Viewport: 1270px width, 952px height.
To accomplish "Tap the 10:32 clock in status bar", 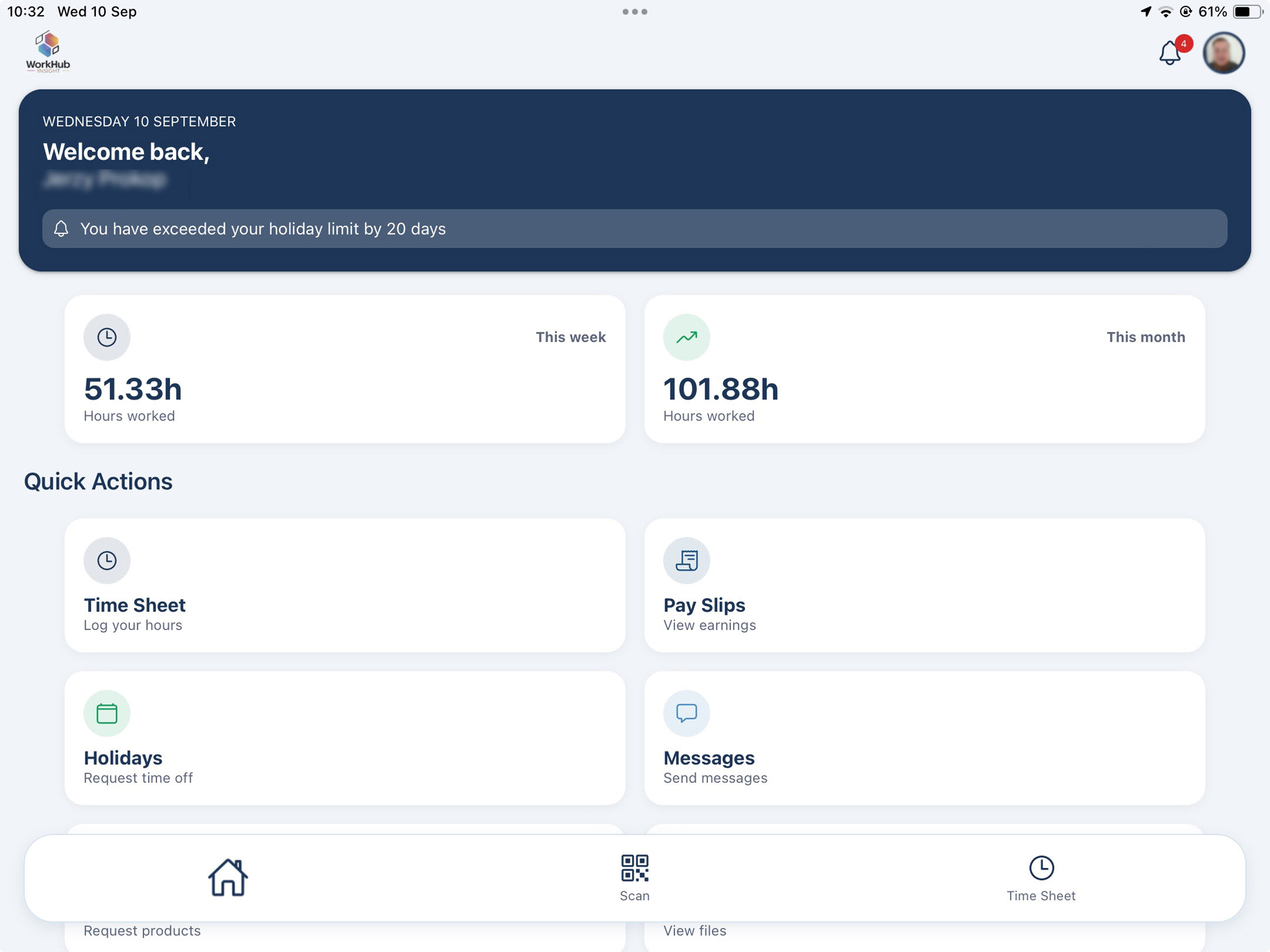I will 26,12.
